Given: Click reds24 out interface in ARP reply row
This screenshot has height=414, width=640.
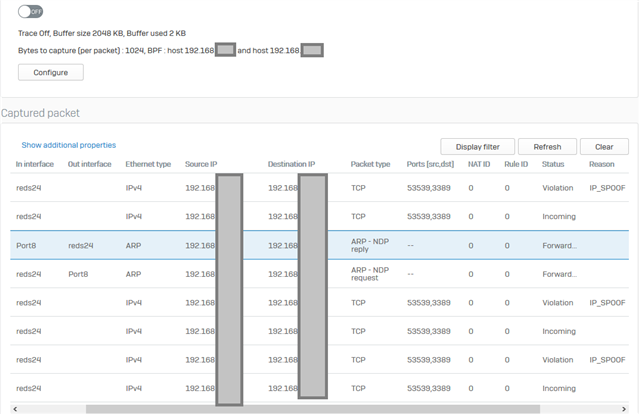Looking at the screenshot, I should (x=81, y=245).
